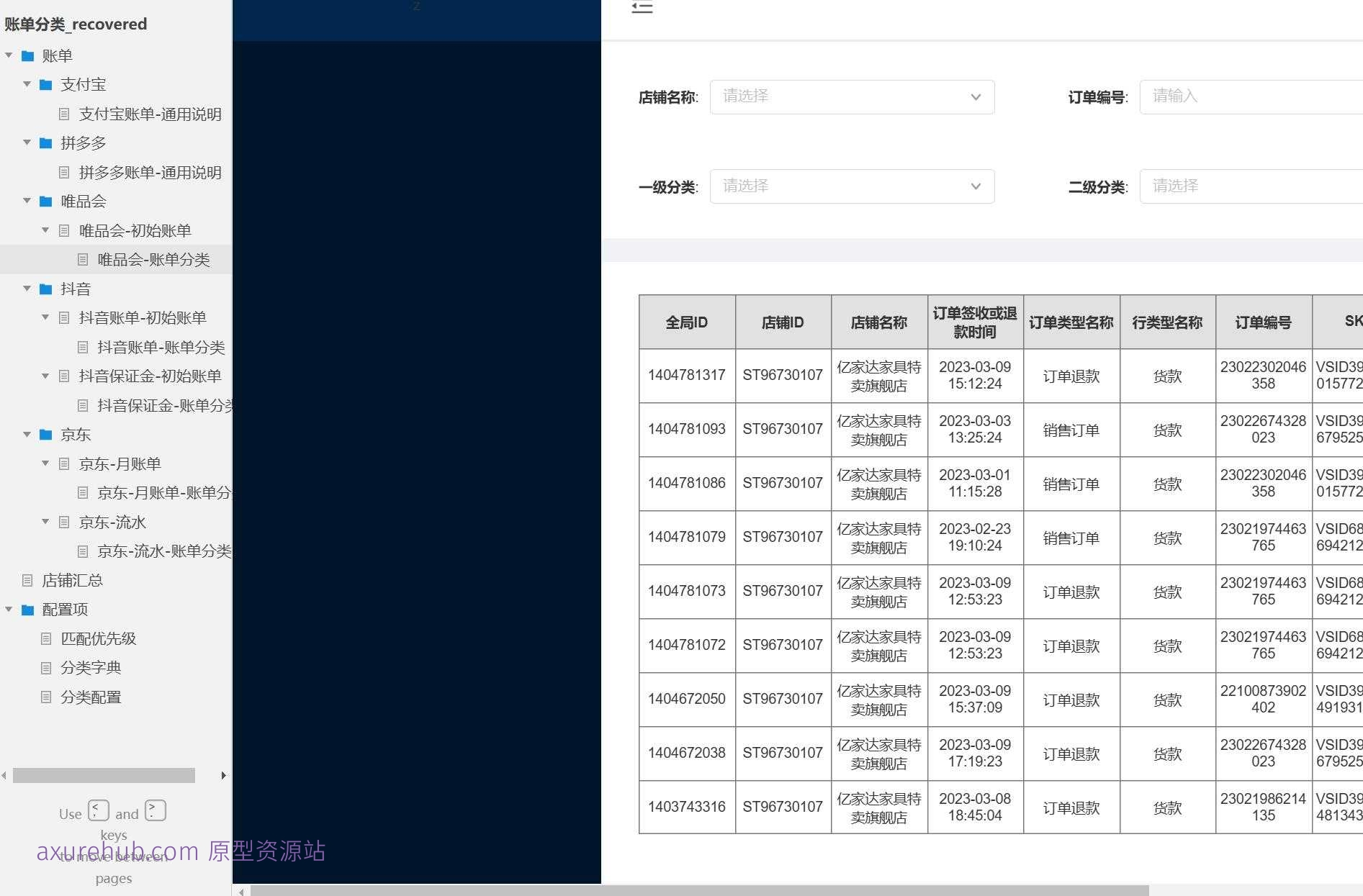
Task: Click the 支付宝 folder icon
Action: (x=46, y=84)
